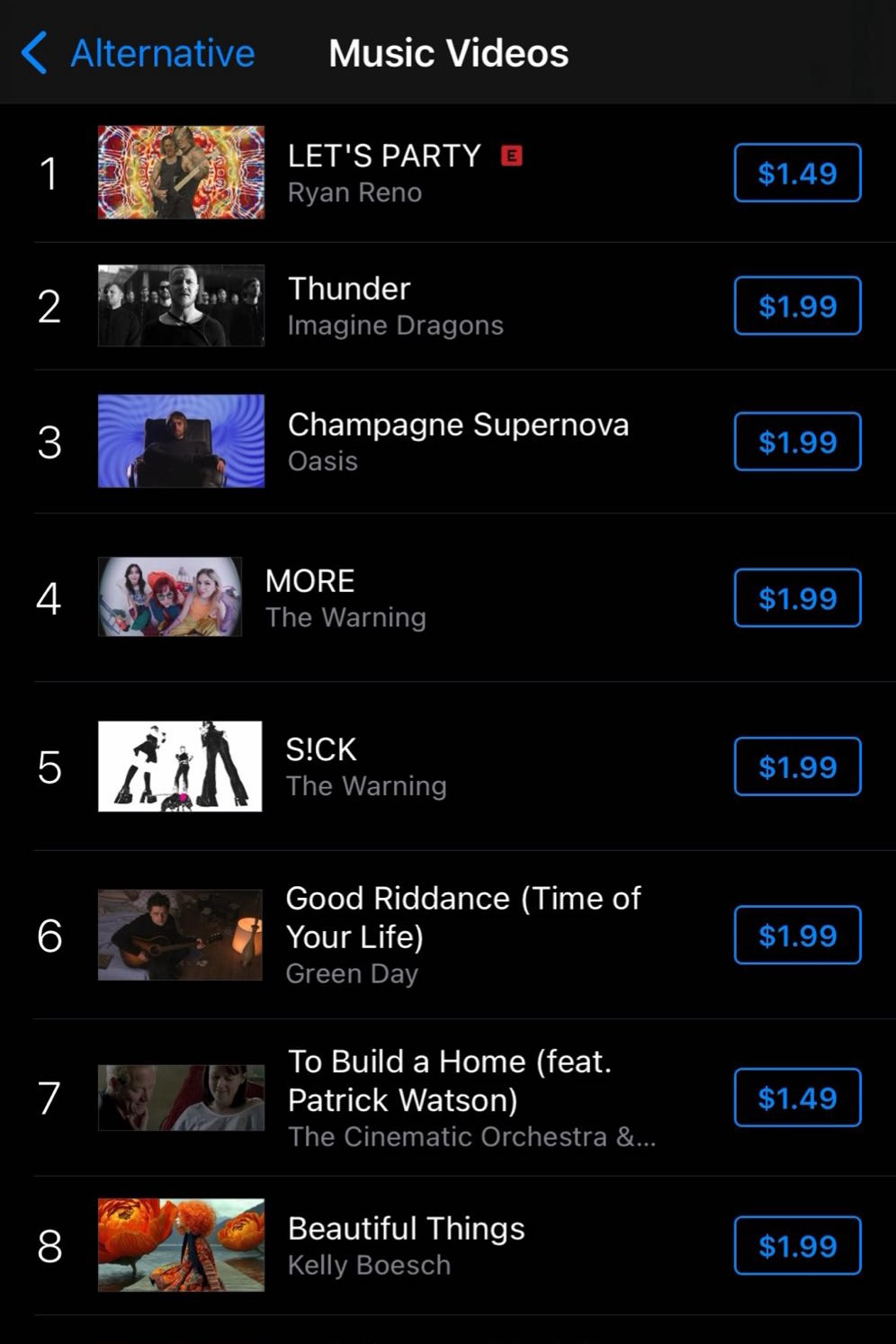This screenshot has height=1344, width=896.
Task: Open the Thunder video thumbnail
Action: point(180,306)
